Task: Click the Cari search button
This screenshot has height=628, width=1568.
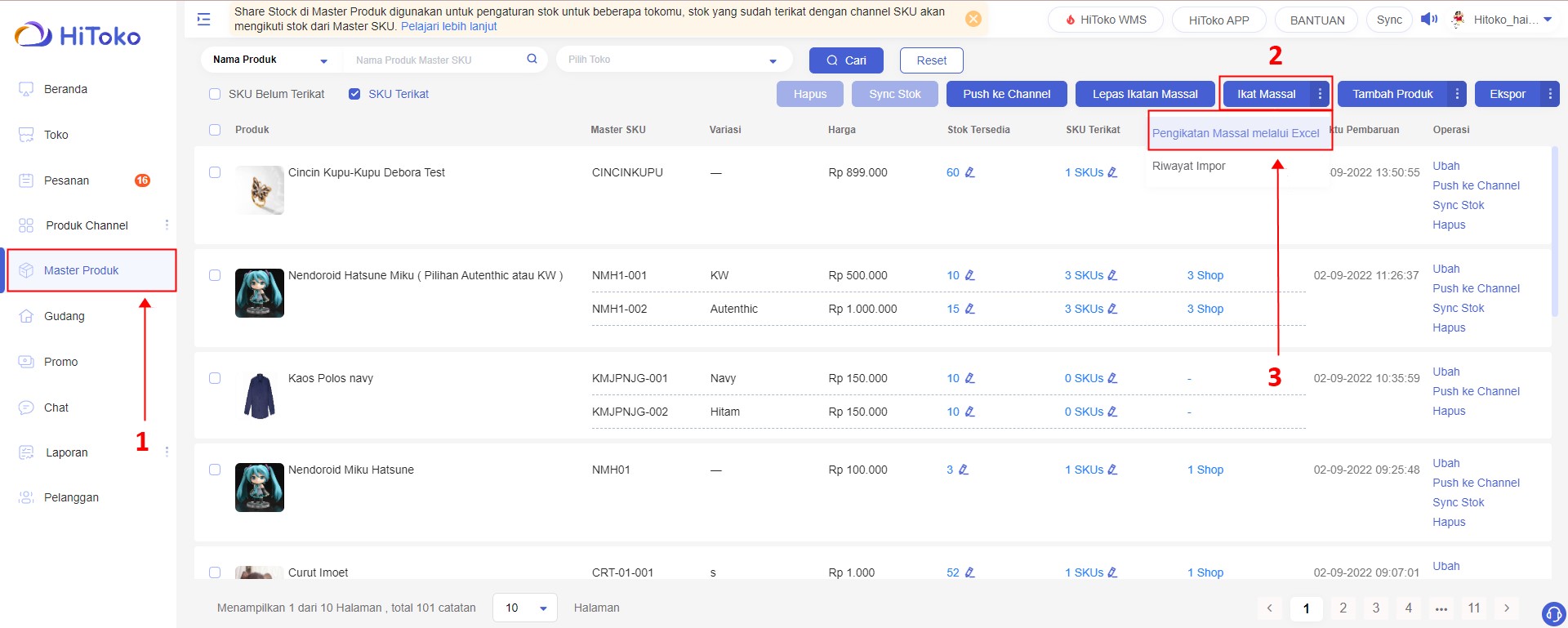Action: [x=846, y=60]
